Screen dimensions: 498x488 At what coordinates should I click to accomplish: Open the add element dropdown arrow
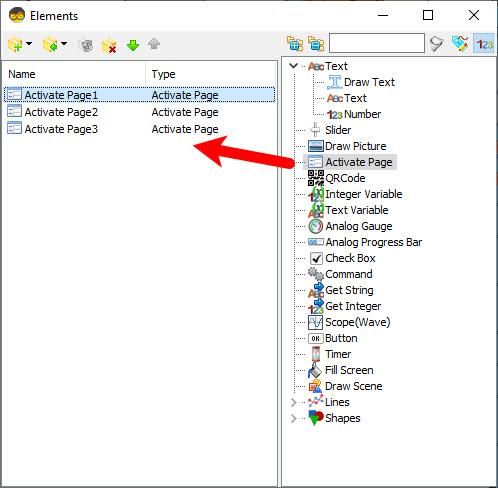(x=29, y=43)
